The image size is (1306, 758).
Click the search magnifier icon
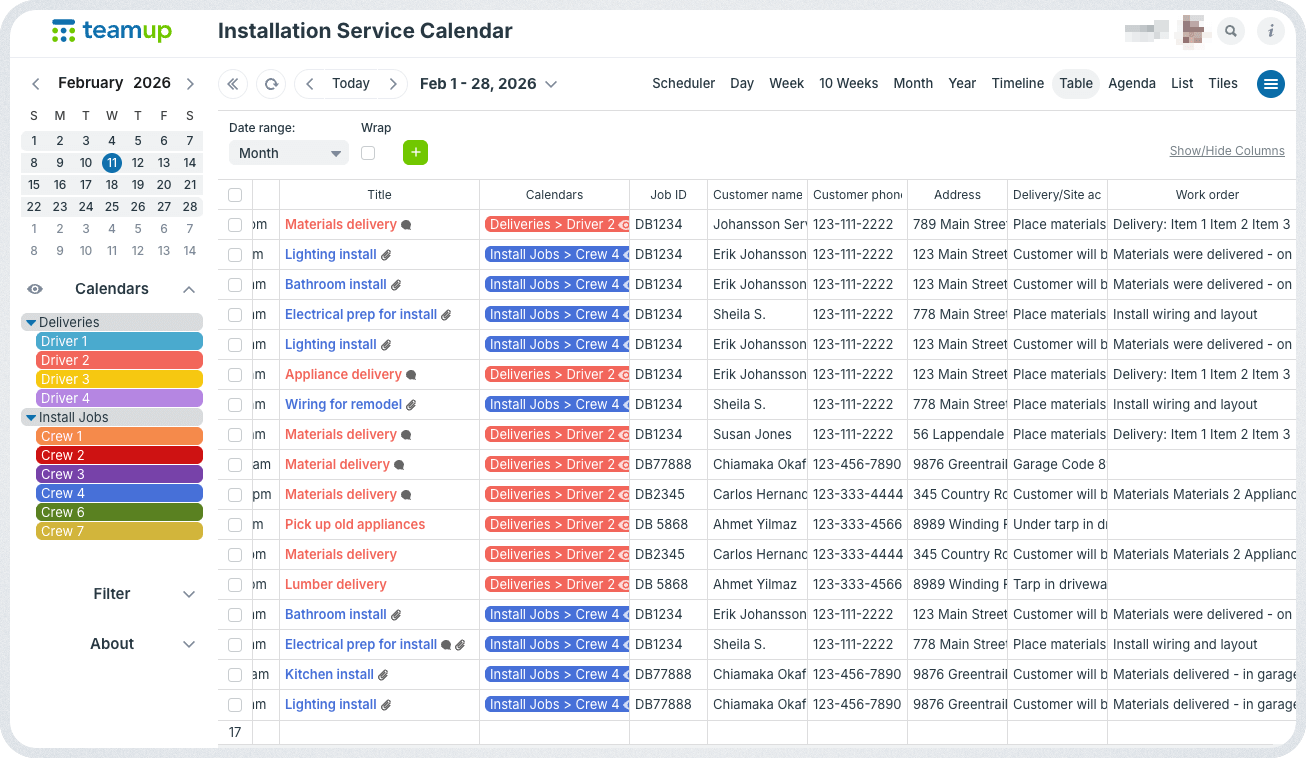1231,31
